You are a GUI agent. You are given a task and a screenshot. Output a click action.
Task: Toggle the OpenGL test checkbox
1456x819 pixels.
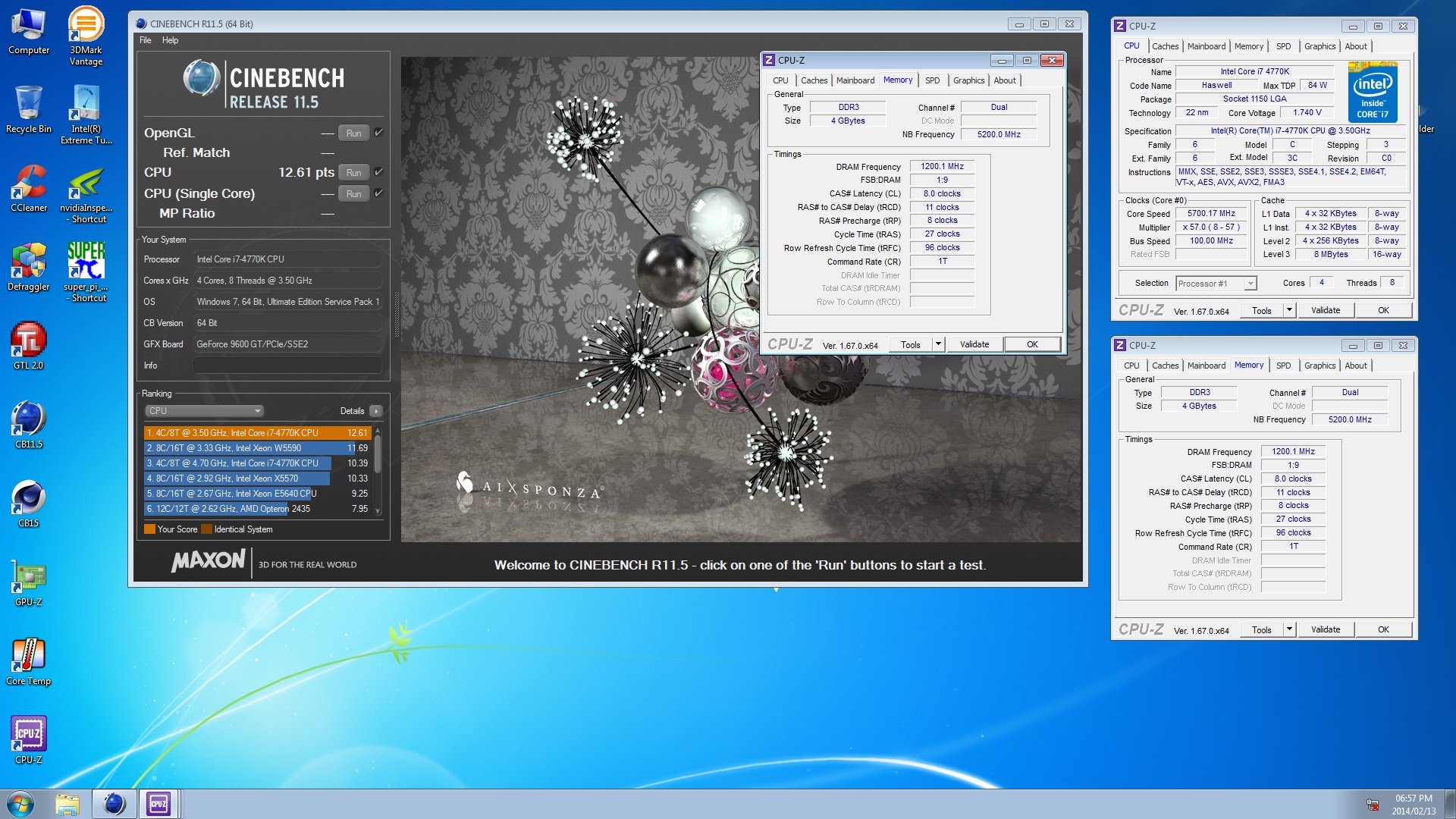pos(378,133)
